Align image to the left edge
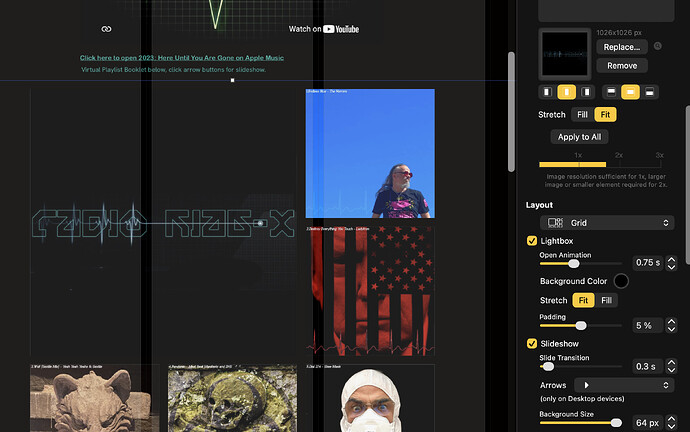The image size is (690, 432). [x=547, y=92]
